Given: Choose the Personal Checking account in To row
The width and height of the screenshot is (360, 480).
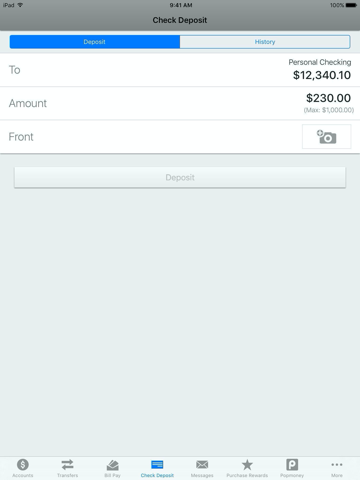Looking at the screenshot, I should tap(320, 62).
